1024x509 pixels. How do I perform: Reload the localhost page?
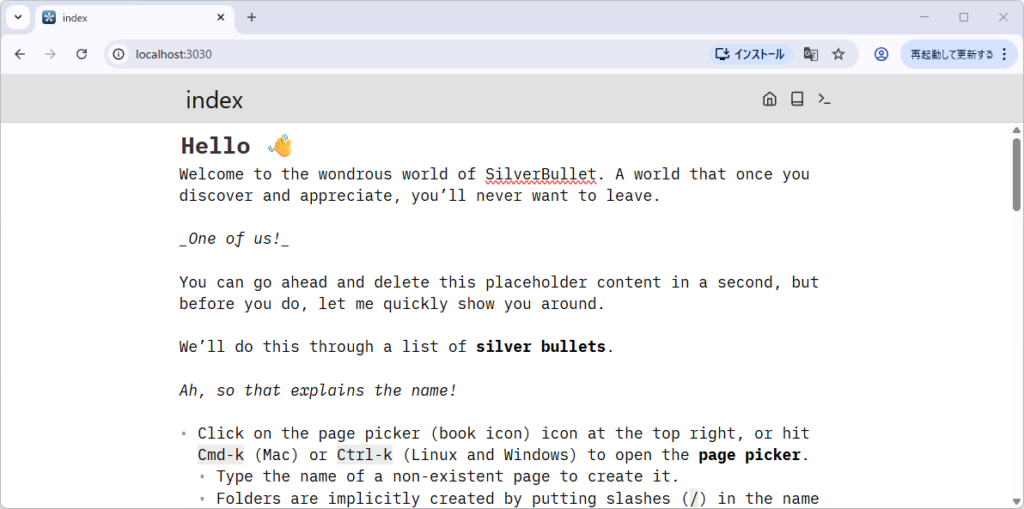pos(82,54)
